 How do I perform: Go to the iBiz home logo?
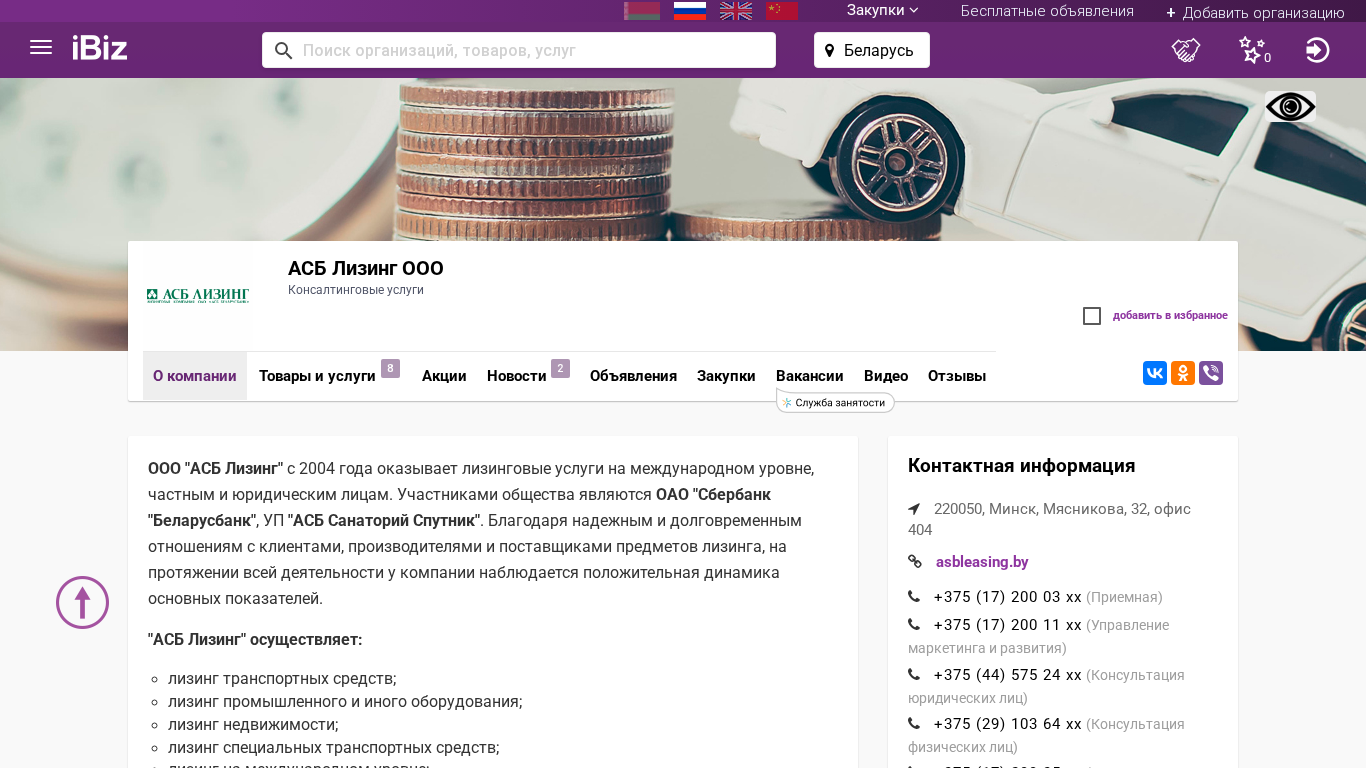coord(100,48)
